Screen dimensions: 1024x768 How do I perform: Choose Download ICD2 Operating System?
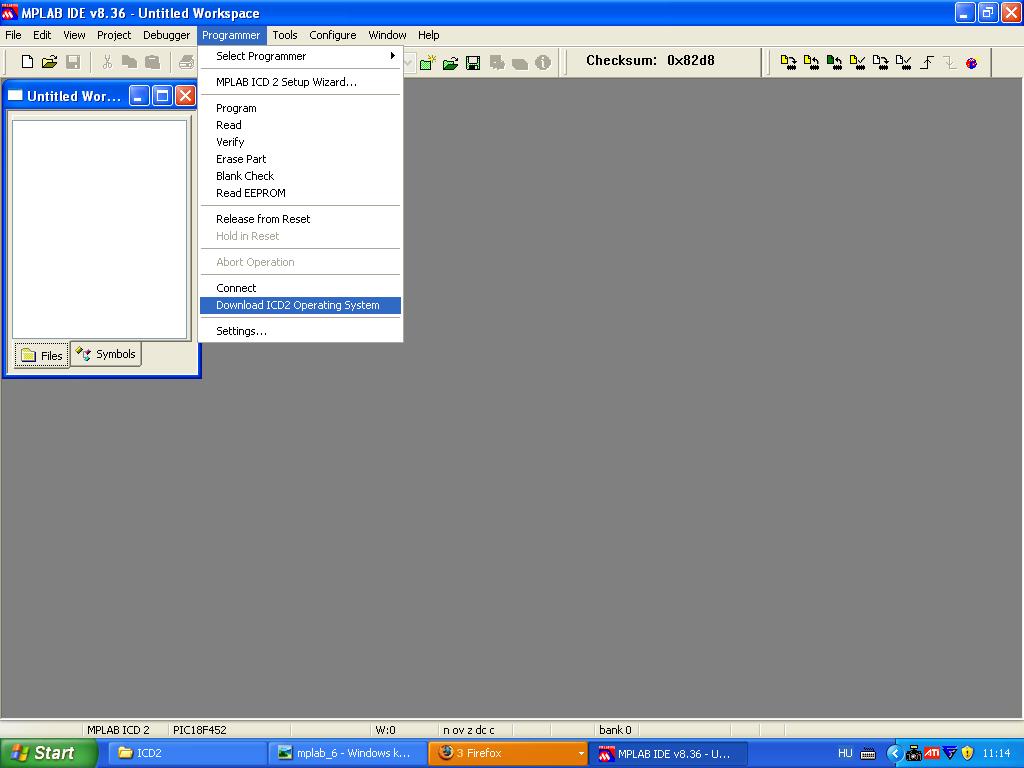click(x=298, y=305)
